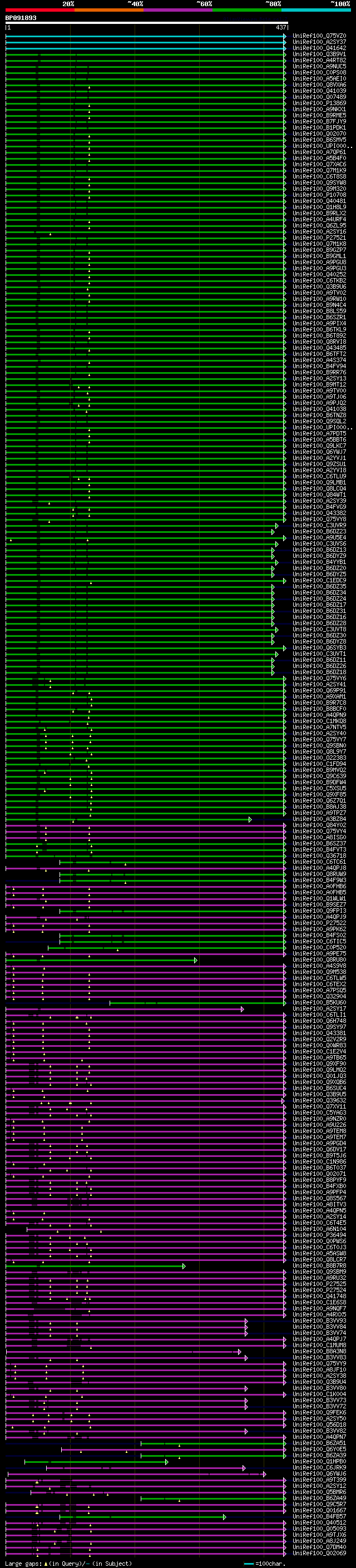Click label UniRef100_A2SY17
The image size is (356, 1568).
[319, 1008]
